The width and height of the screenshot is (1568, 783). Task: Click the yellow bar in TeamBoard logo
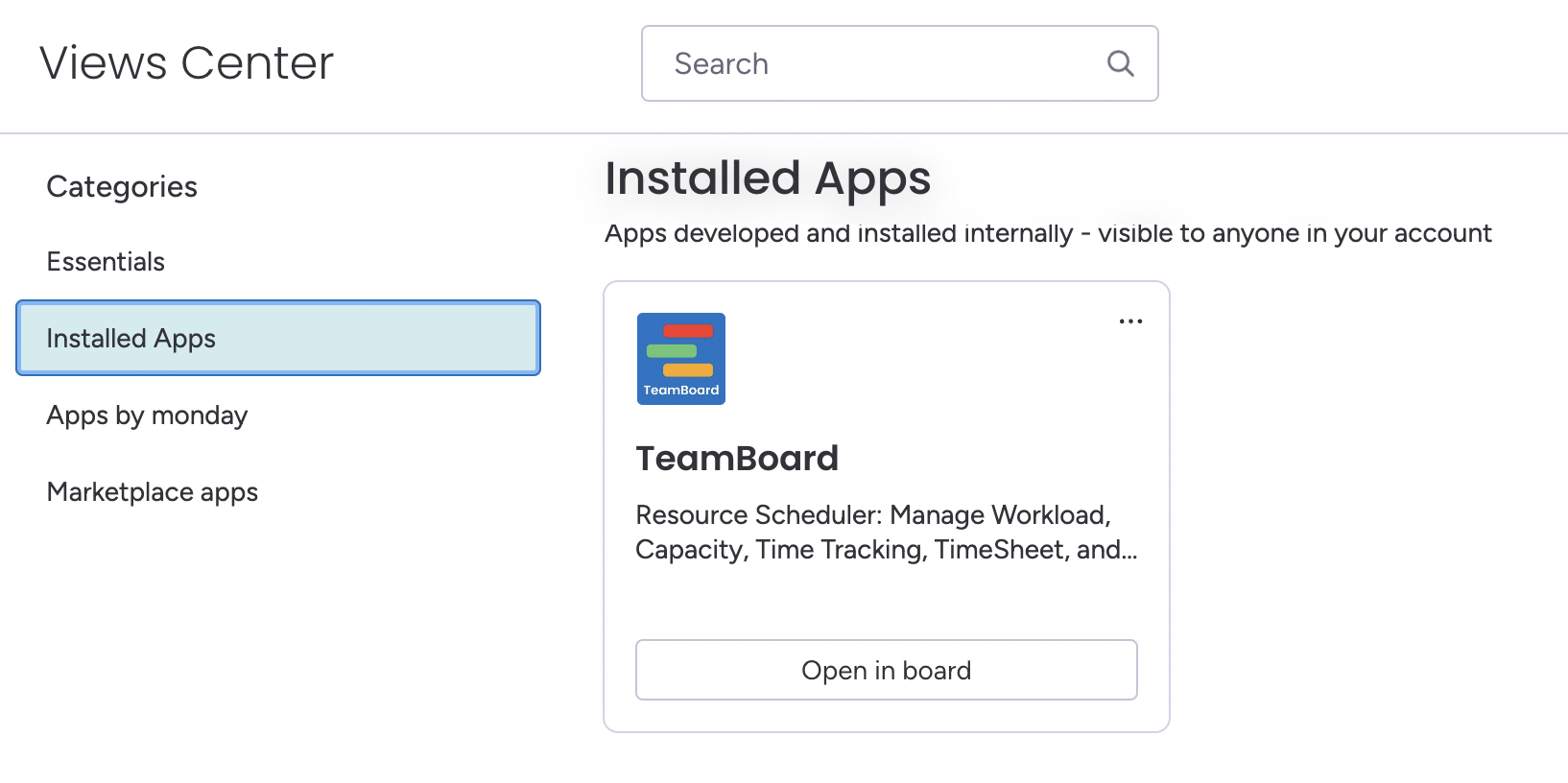coord(688,369)
